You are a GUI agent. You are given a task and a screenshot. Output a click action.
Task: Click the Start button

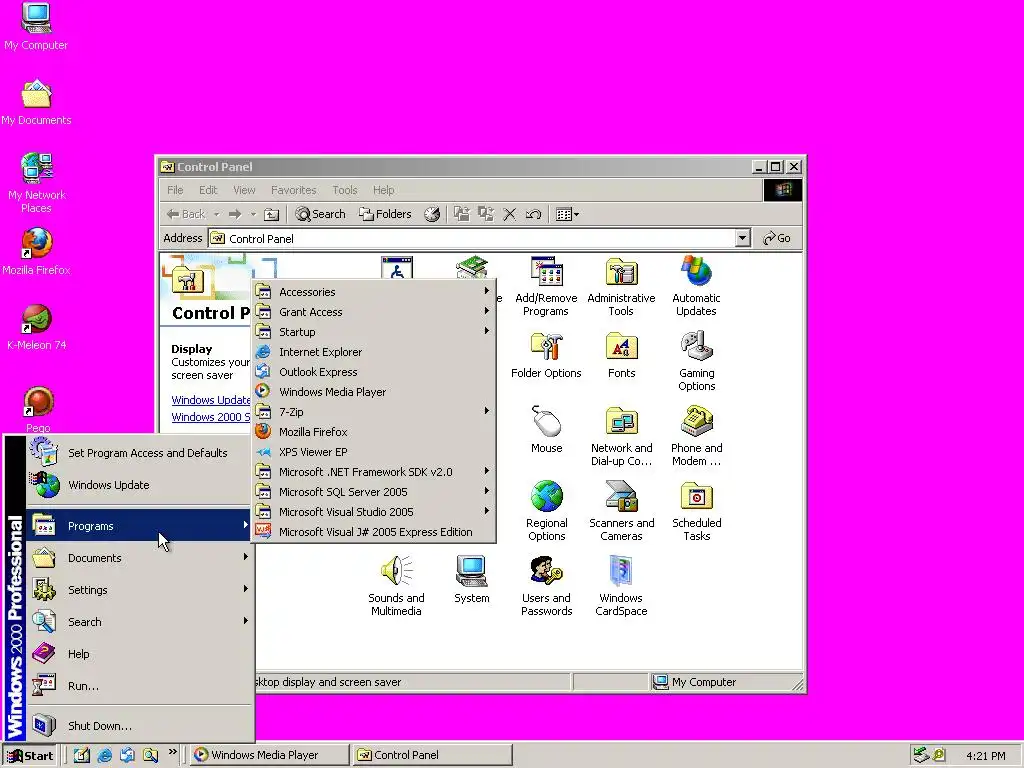29,756
